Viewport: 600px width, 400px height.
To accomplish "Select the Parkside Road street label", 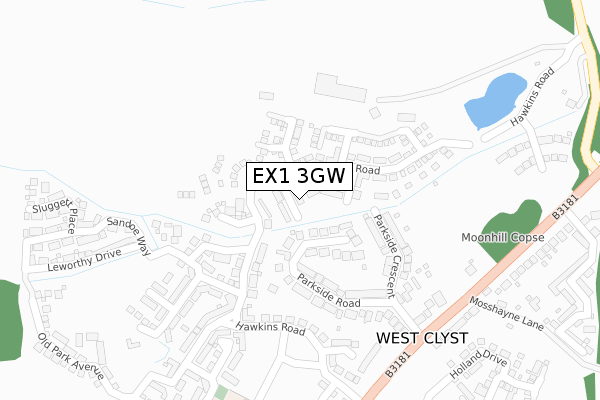I will (329, 291).
